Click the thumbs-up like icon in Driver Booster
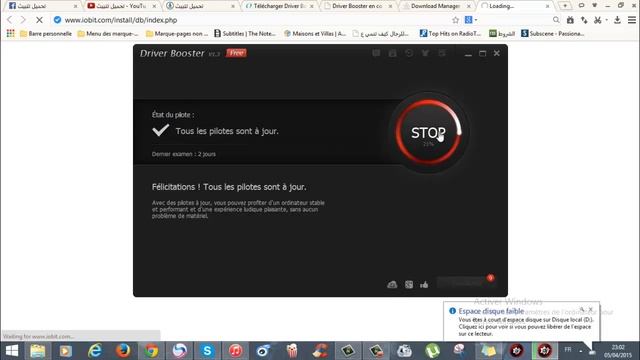 click(424, 284)
